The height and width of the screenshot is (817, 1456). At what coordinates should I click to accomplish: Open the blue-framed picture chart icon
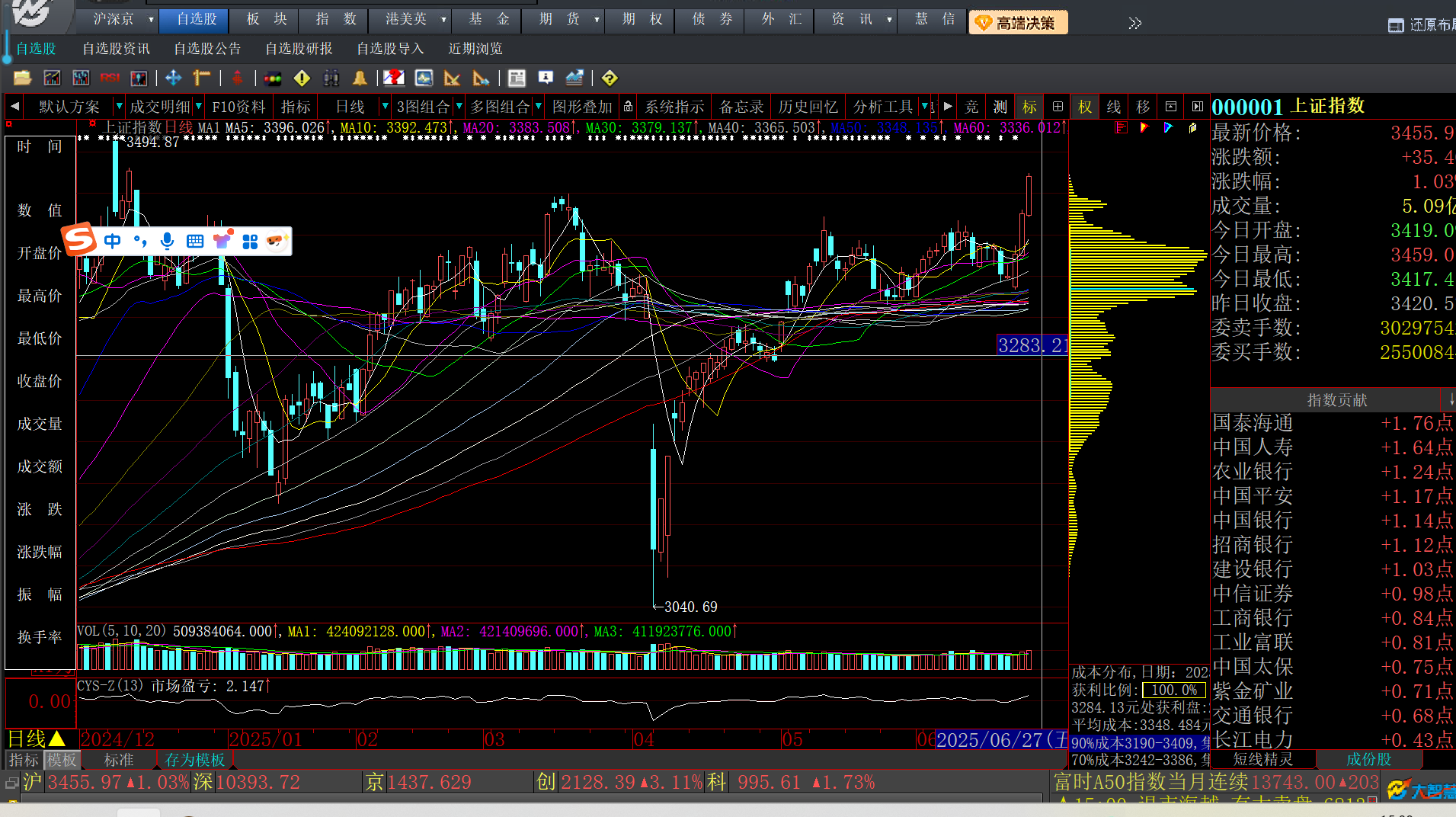point(424,78)
